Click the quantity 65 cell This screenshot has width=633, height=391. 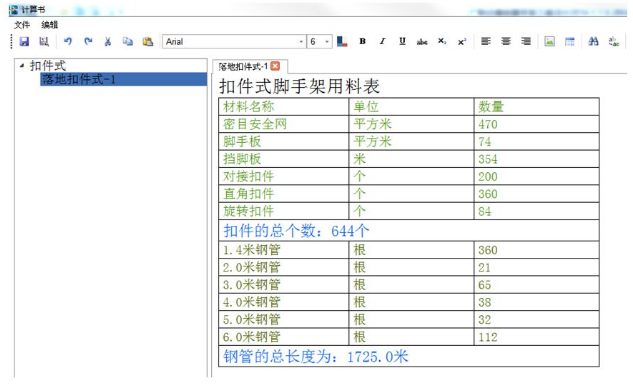537,285
